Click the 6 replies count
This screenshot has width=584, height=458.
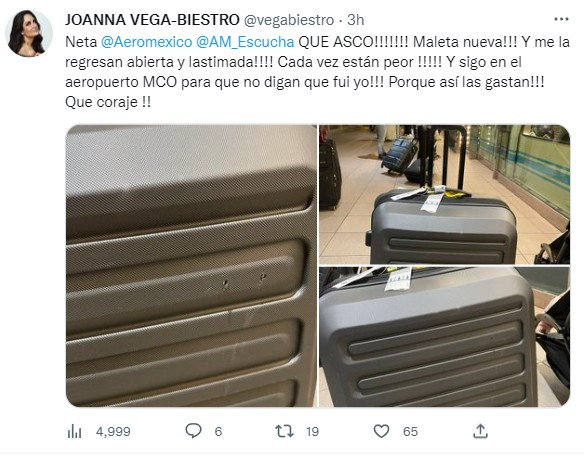[x=218, y=432]
